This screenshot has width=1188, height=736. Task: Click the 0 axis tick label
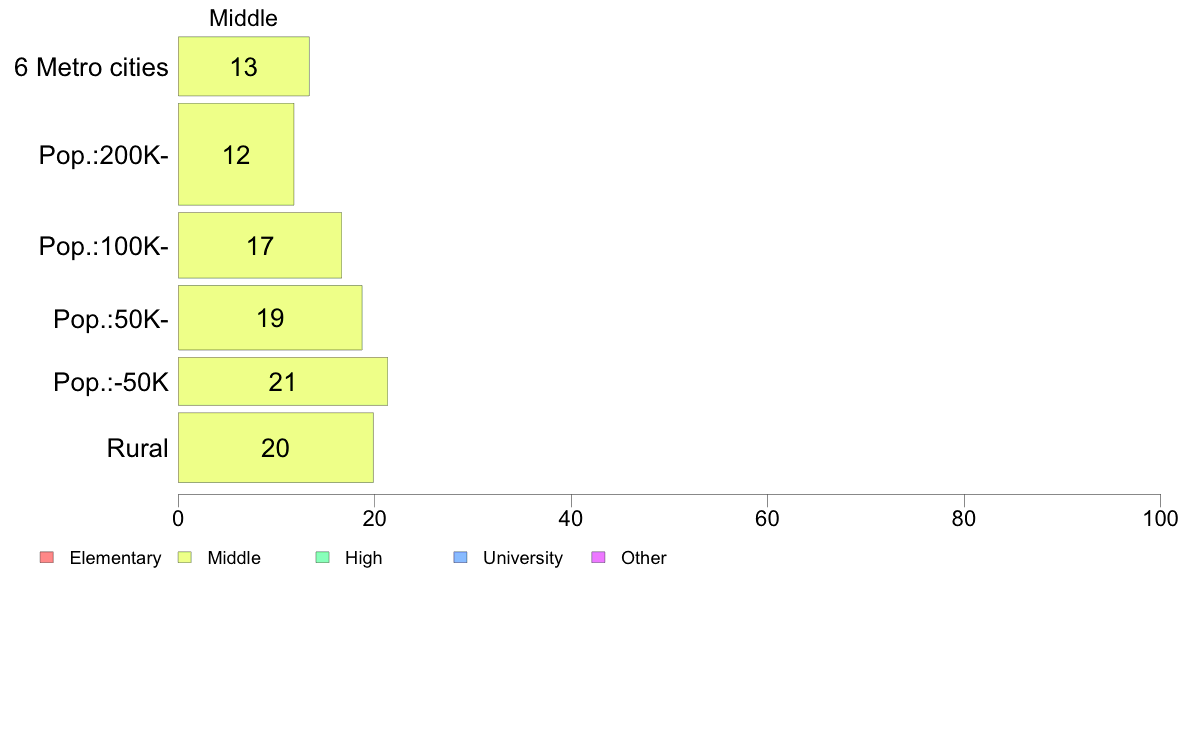(x=178, y=518)
